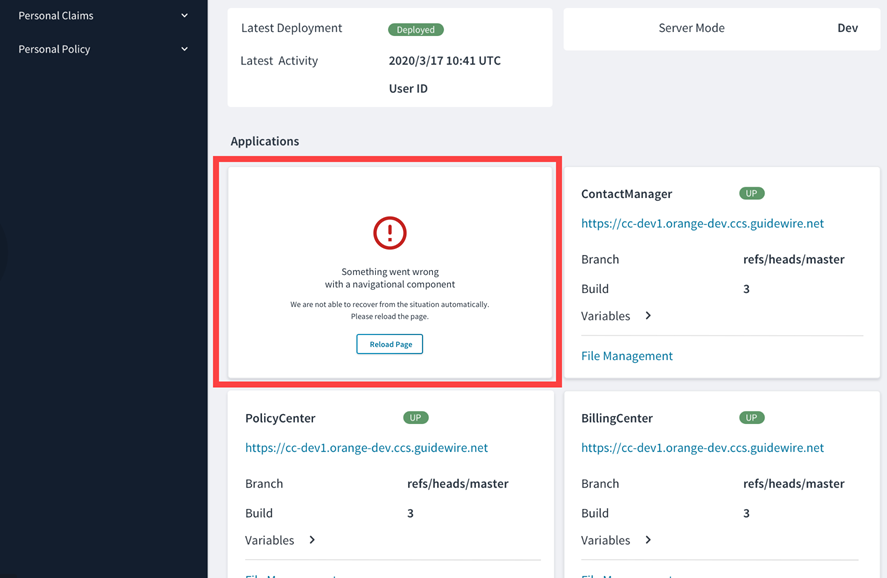Click the red error warning icon
Screen dimensions: 887x578
point(389,234)
